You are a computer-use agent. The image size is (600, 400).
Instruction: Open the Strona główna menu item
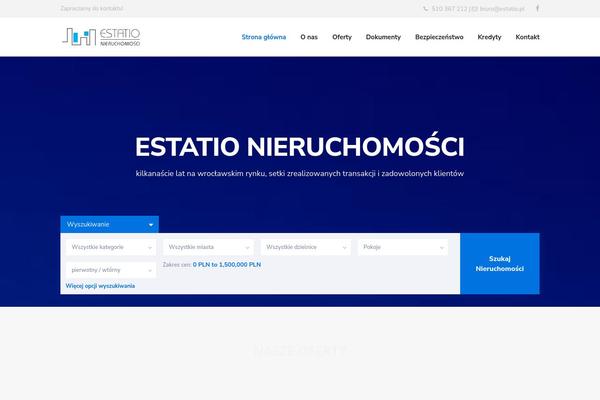[264, 37]
